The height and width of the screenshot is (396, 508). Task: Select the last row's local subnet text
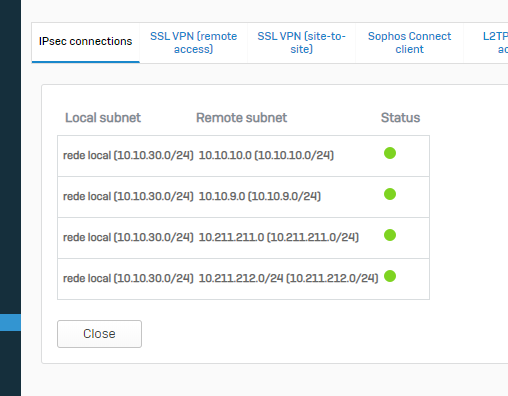pos(128,278)
